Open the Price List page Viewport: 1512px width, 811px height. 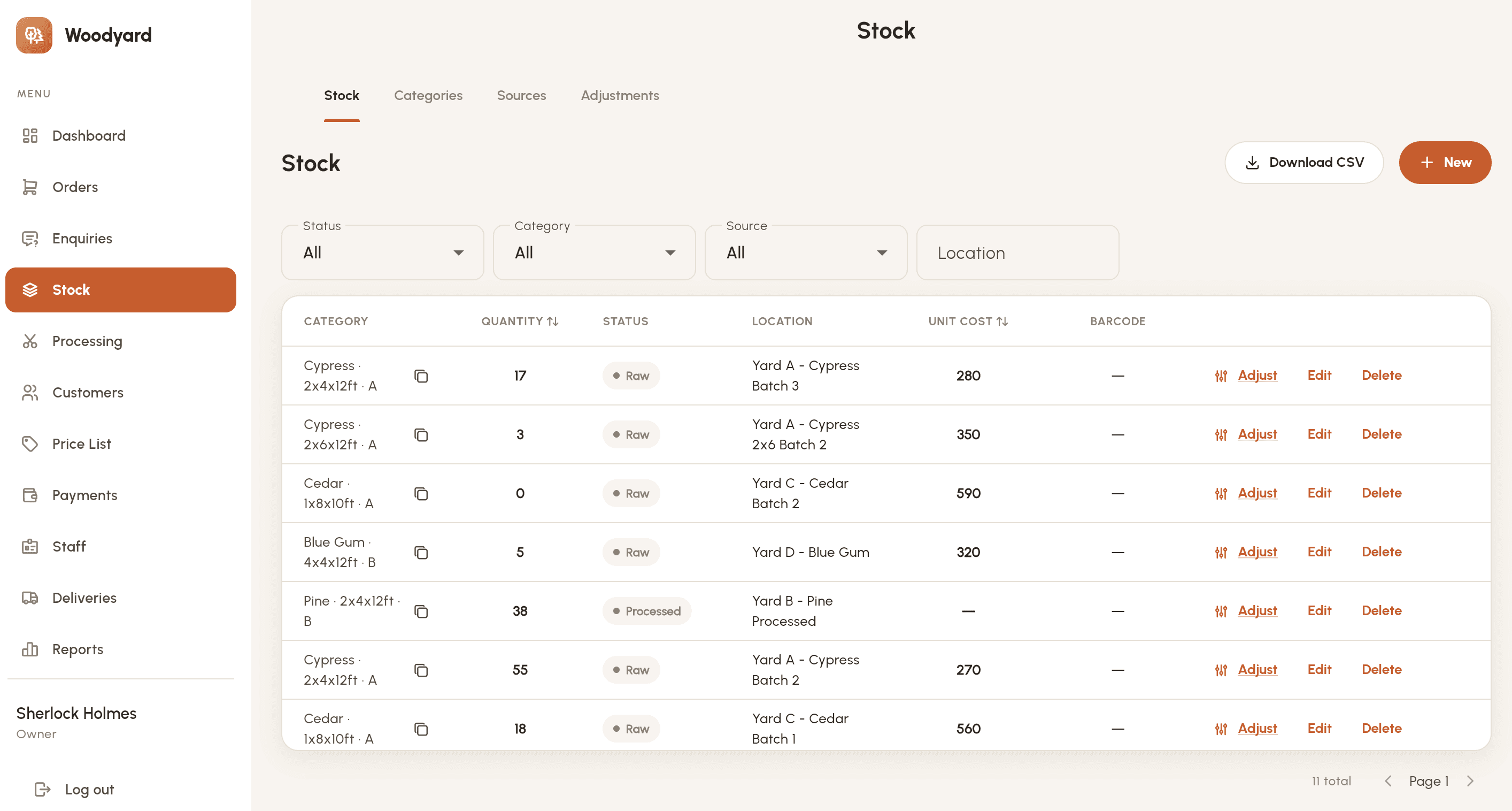coord(120,444)
